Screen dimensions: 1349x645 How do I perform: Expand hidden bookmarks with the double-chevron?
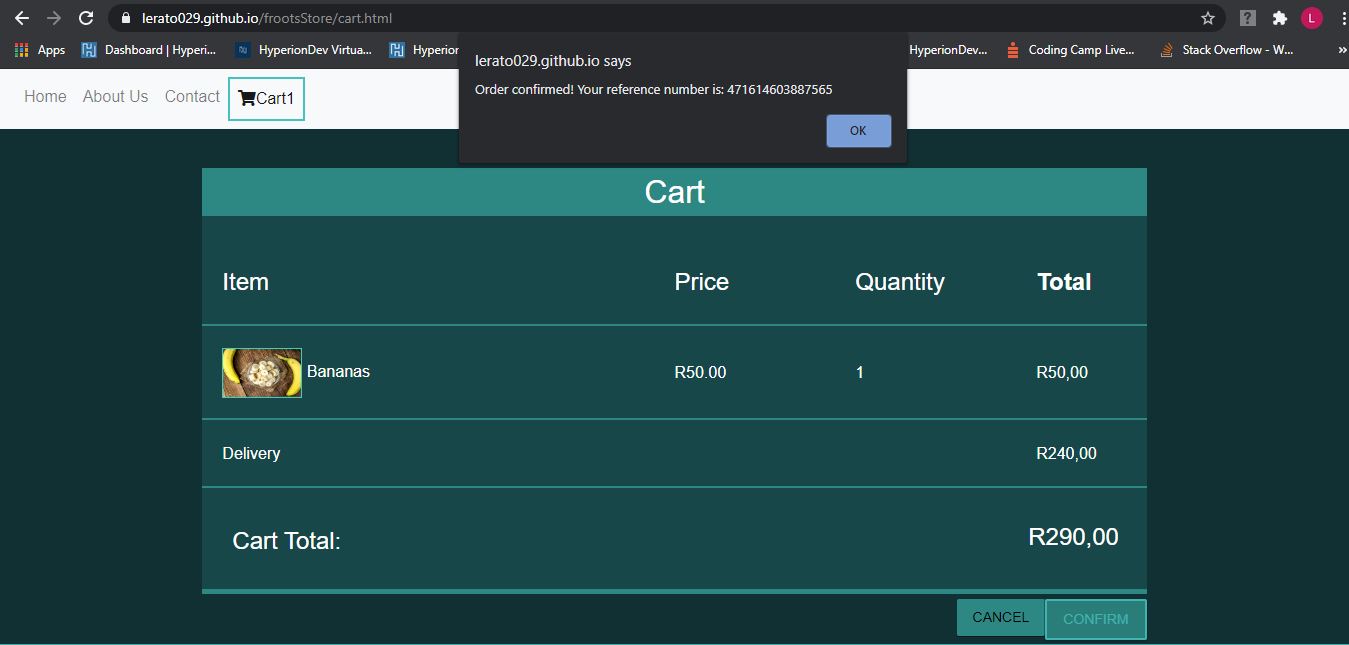1343,49
